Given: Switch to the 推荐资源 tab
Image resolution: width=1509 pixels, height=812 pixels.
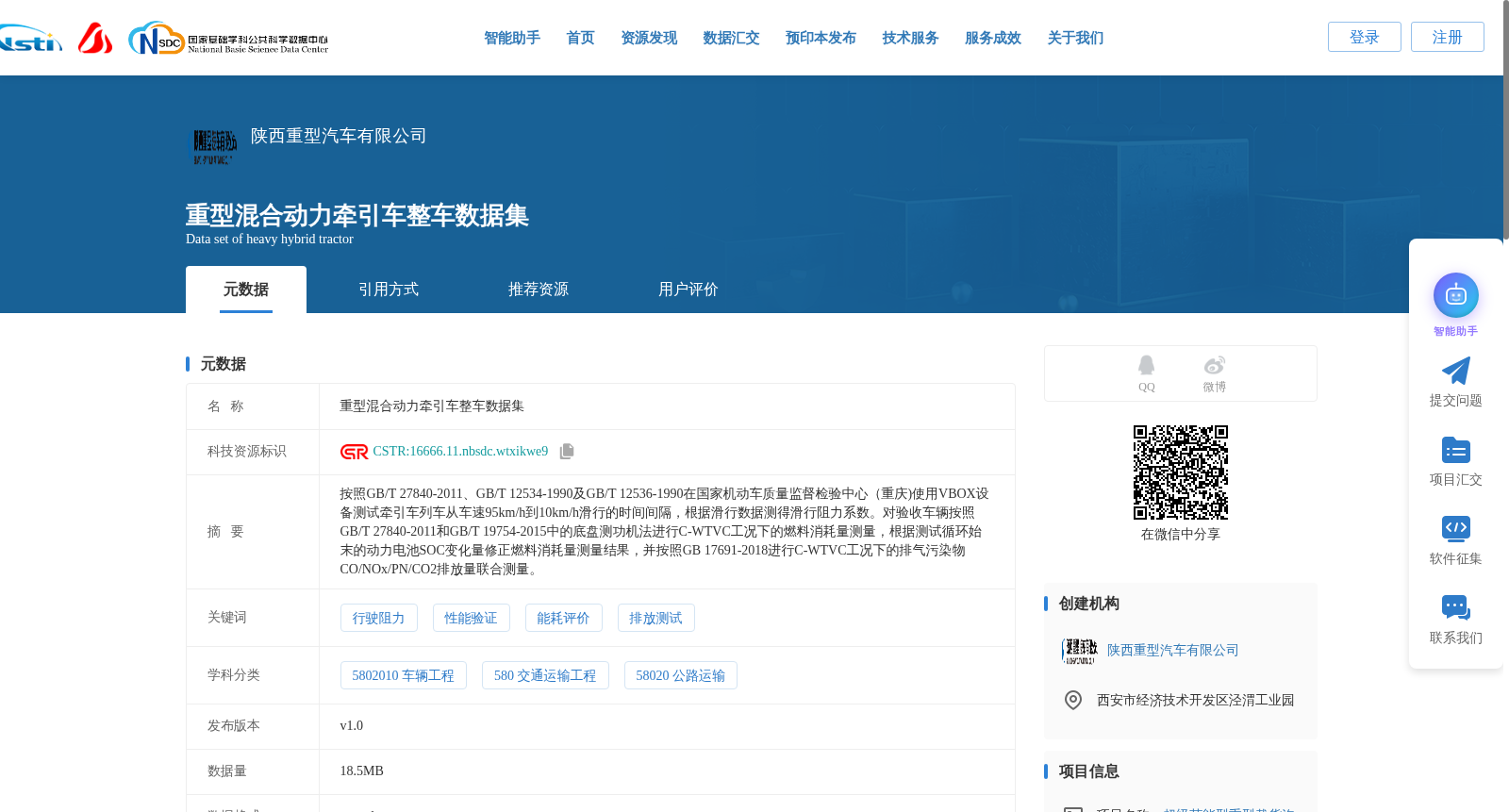Looking at the screenshot, I should tap(539, 290).
